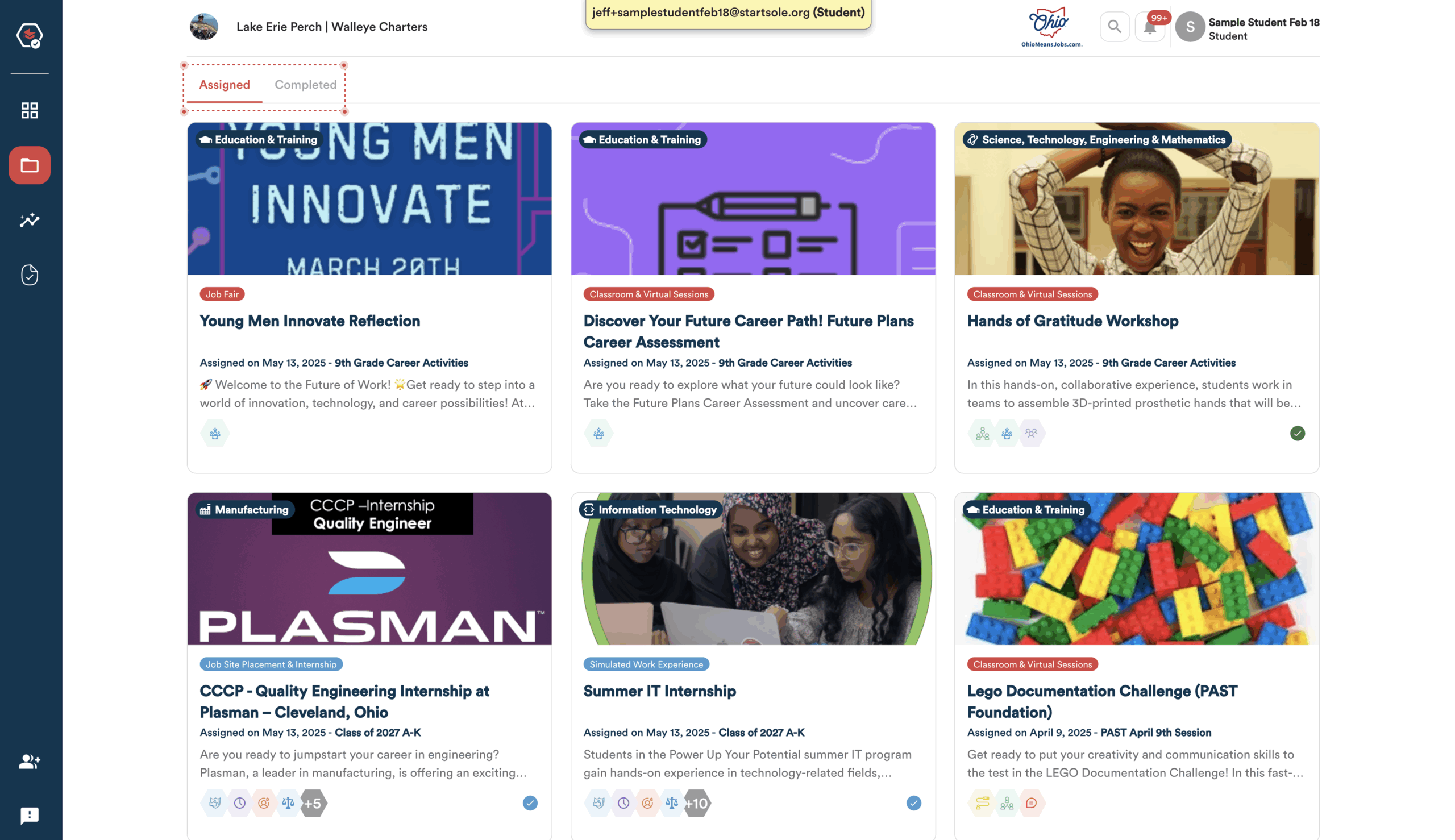Click the skill hexagon icon on Young Men Innovate card
1455x840 pixels.
coord(215,433)
